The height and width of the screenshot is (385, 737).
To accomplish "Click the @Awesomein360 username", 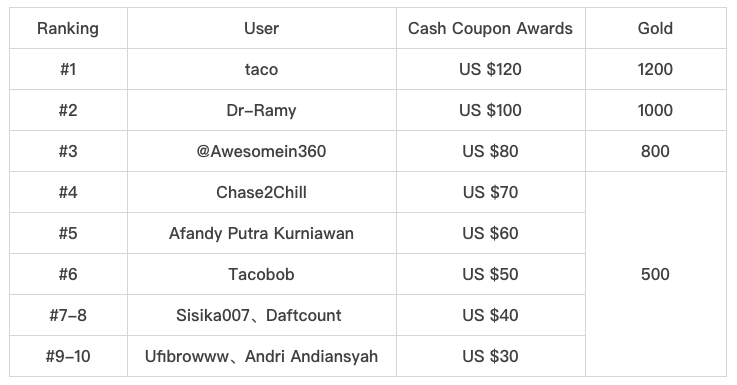I will (261, 151).
